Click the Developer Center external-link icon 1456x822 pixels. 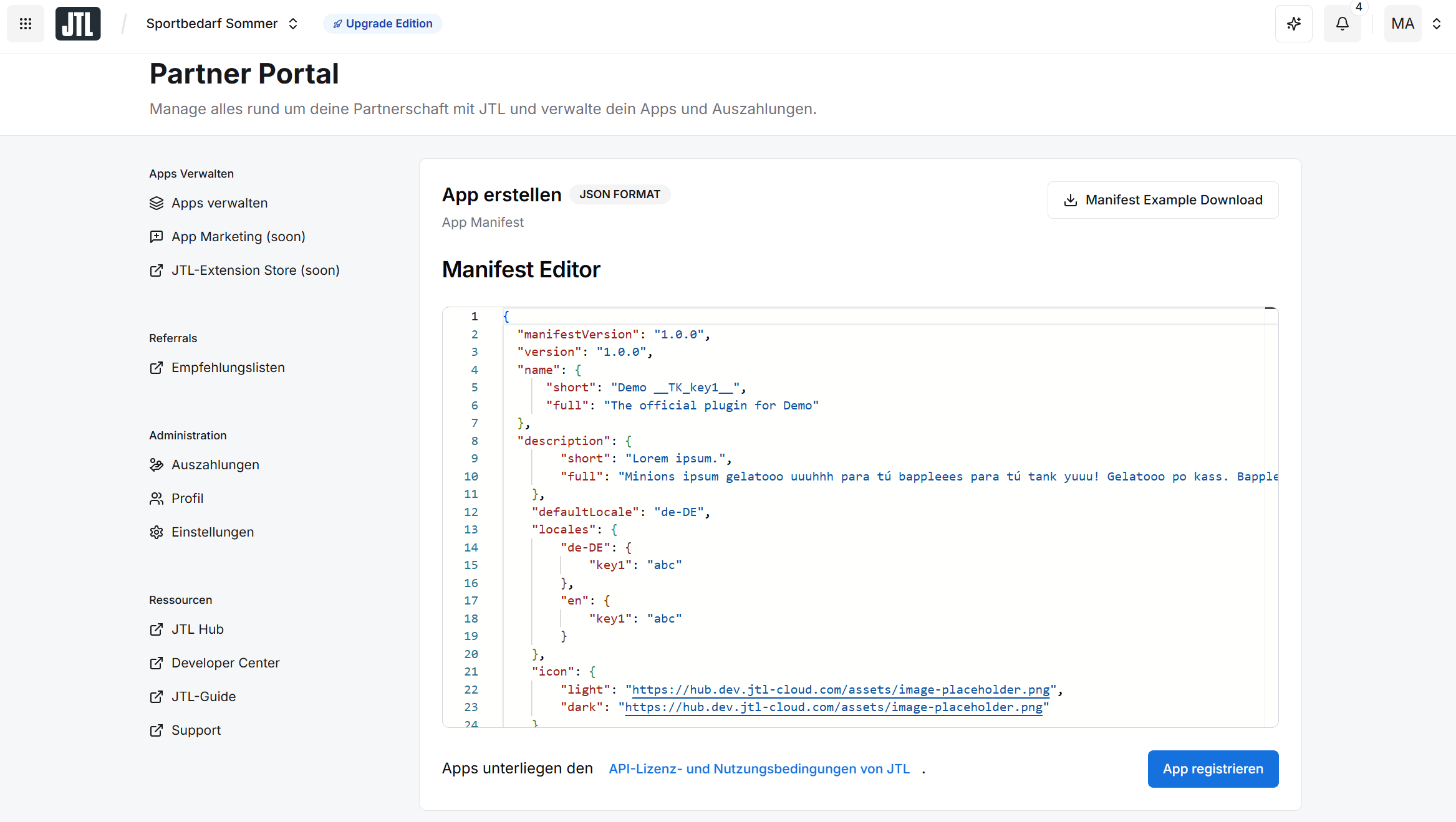(x=157, y=663)
